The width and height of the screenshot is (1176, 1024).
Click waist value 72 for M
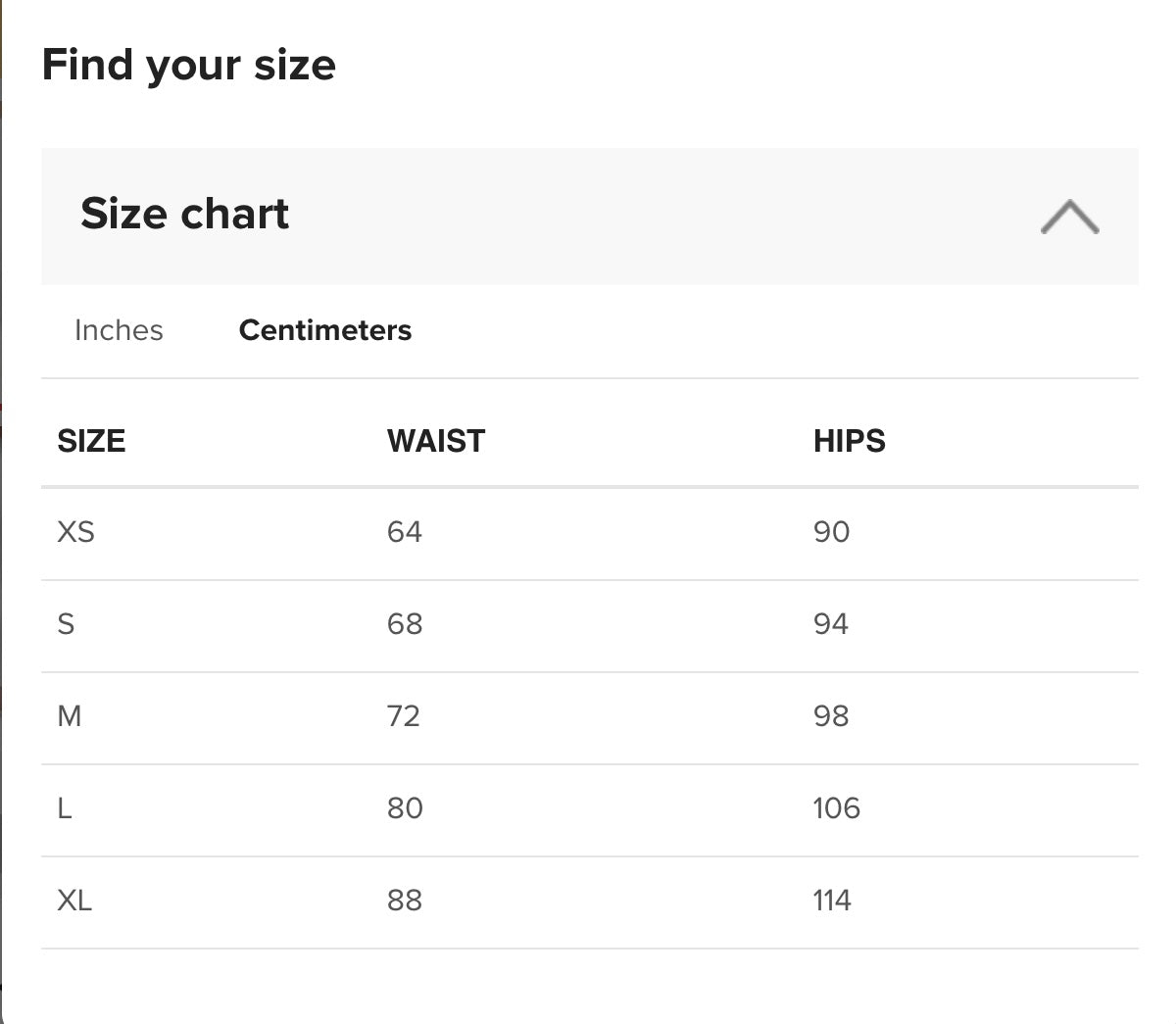coord(403,716)
